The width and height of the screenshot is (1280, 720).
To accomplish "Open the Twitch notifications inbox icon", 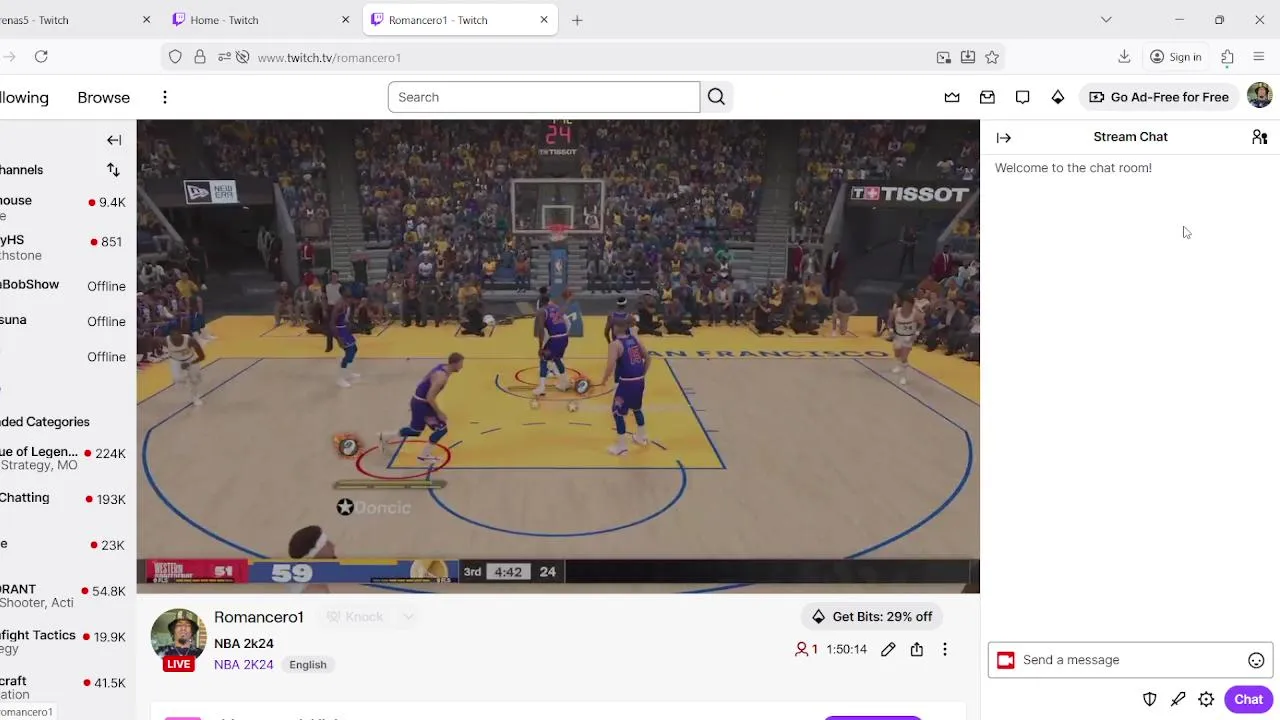I will coord(987,97).
